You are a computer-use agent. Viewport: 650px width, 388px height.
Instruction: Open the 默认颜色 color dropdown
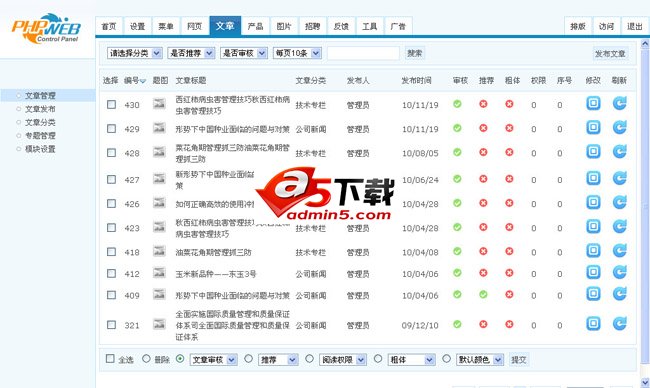tap(480, 359)
